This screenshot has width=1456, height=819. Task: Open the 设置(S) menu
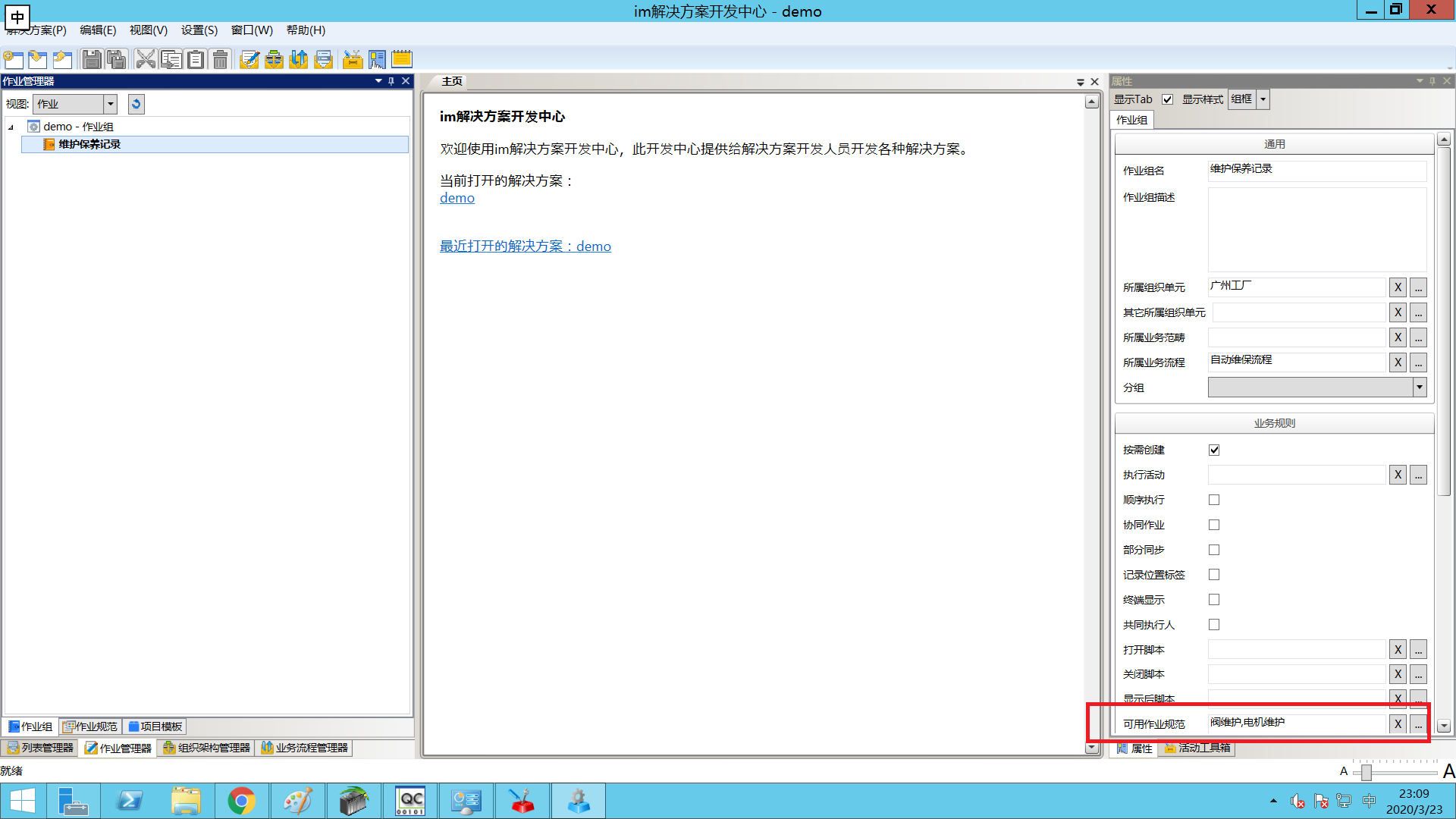199,30
